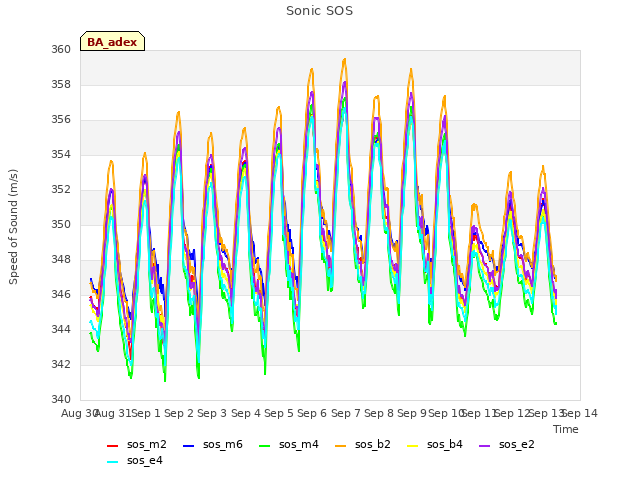Toggle the sos_m2 legend entry
The image size is (640, 480).
tap(136, 444)
